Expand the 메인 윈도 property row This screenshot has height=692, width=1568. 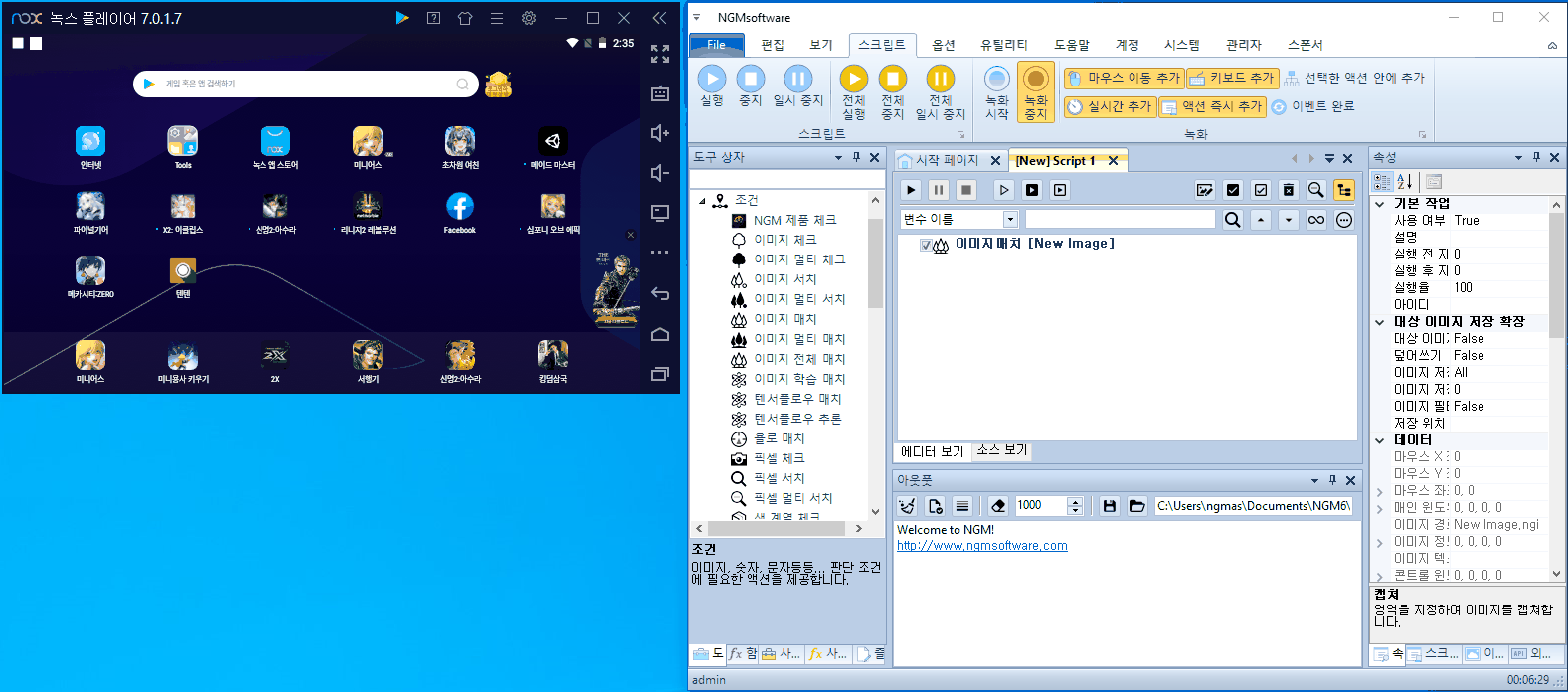tap(1380, 509)
